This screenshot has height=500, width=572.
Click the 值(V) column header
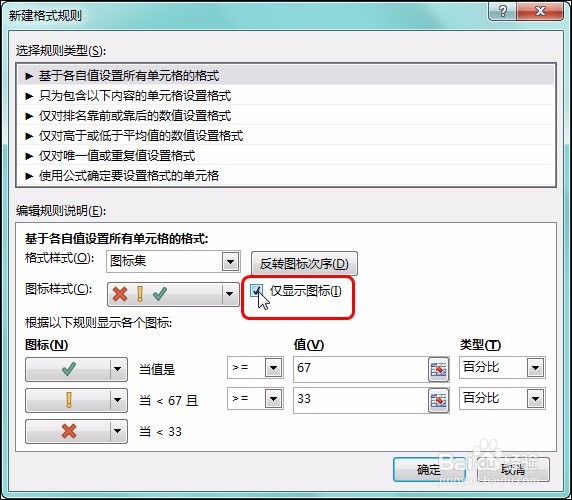309,345
